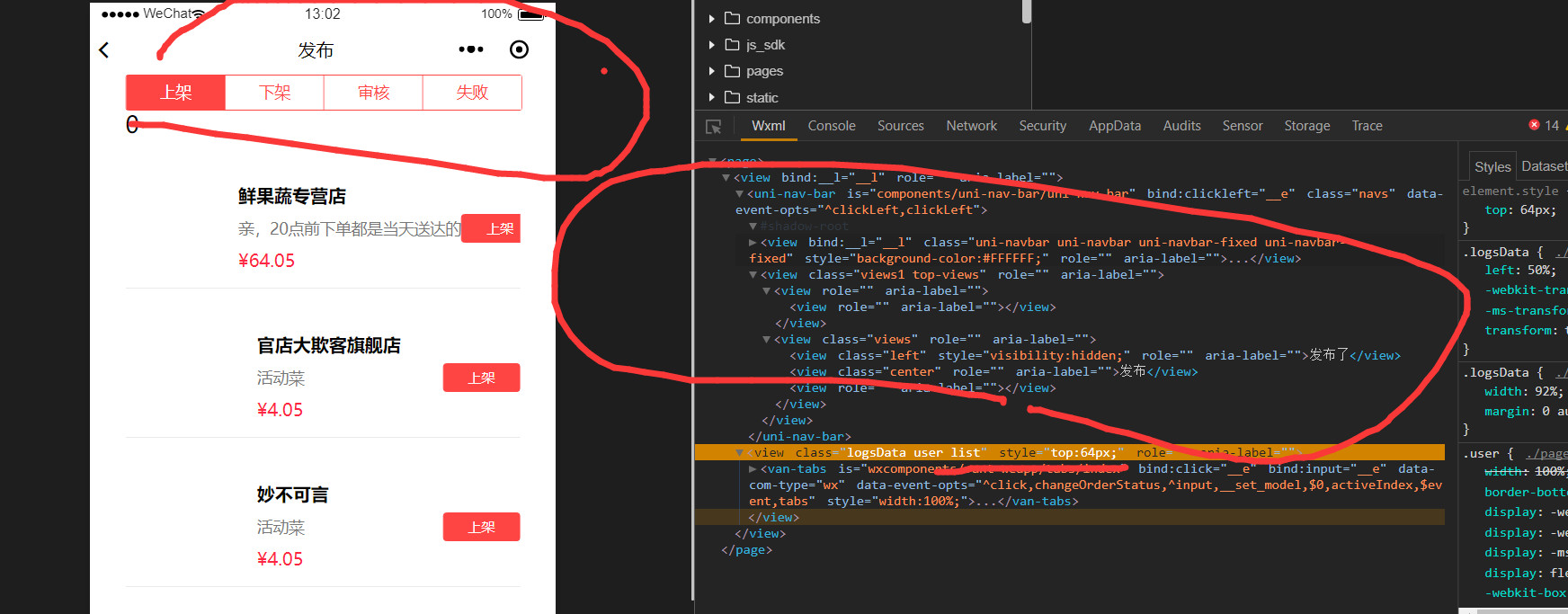1568x614 pixels.
Task: Open the Sources tab
Action: [x=901, y=126]
